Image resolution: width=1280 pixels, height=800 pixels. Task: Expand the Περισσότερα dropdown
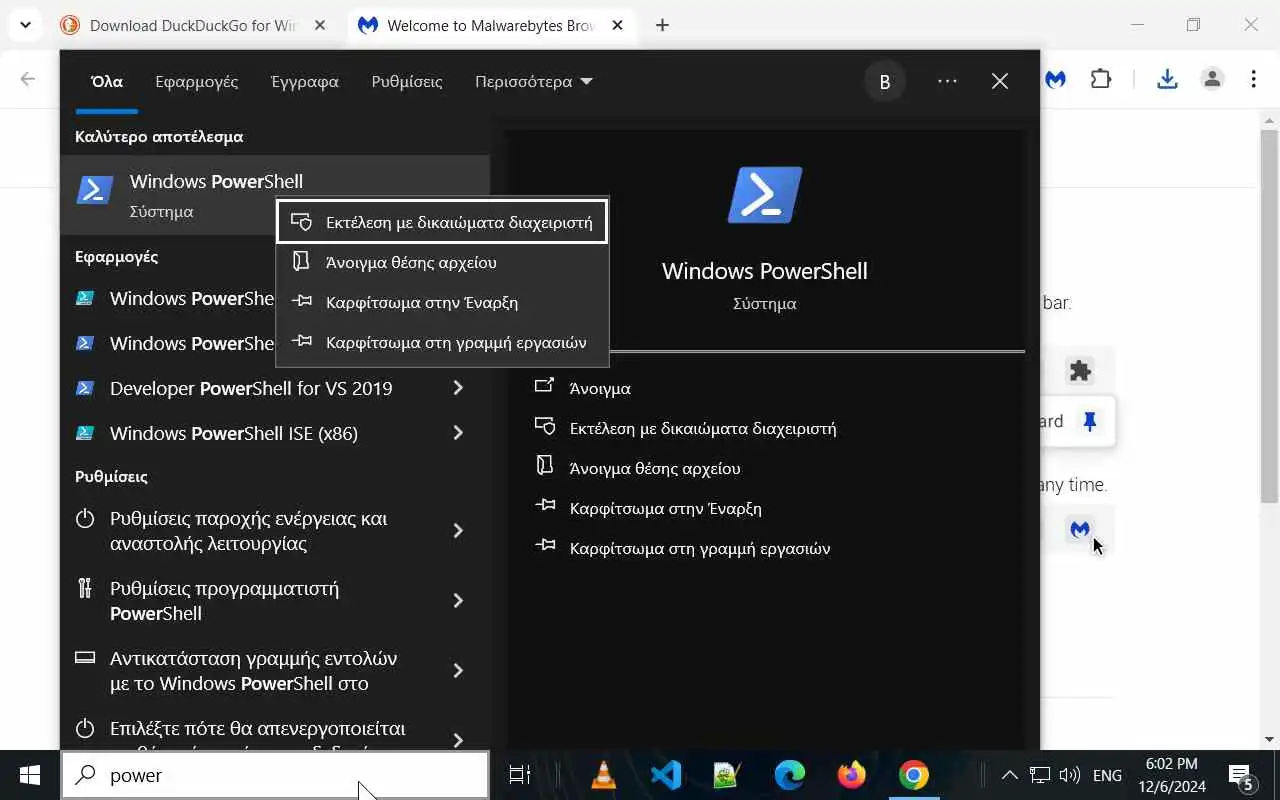(x=534, y=82)
